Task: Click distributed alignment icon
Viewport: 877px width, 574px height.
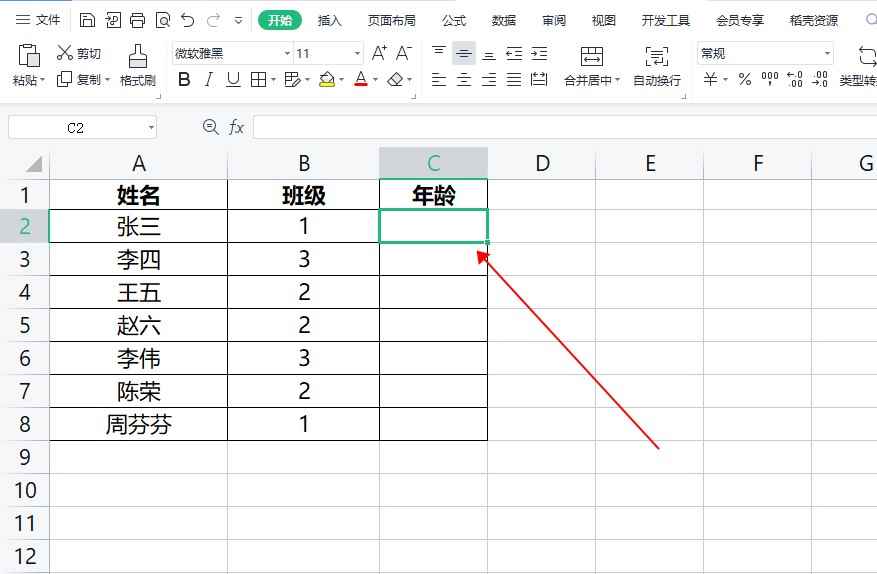Action: [539, 79]
